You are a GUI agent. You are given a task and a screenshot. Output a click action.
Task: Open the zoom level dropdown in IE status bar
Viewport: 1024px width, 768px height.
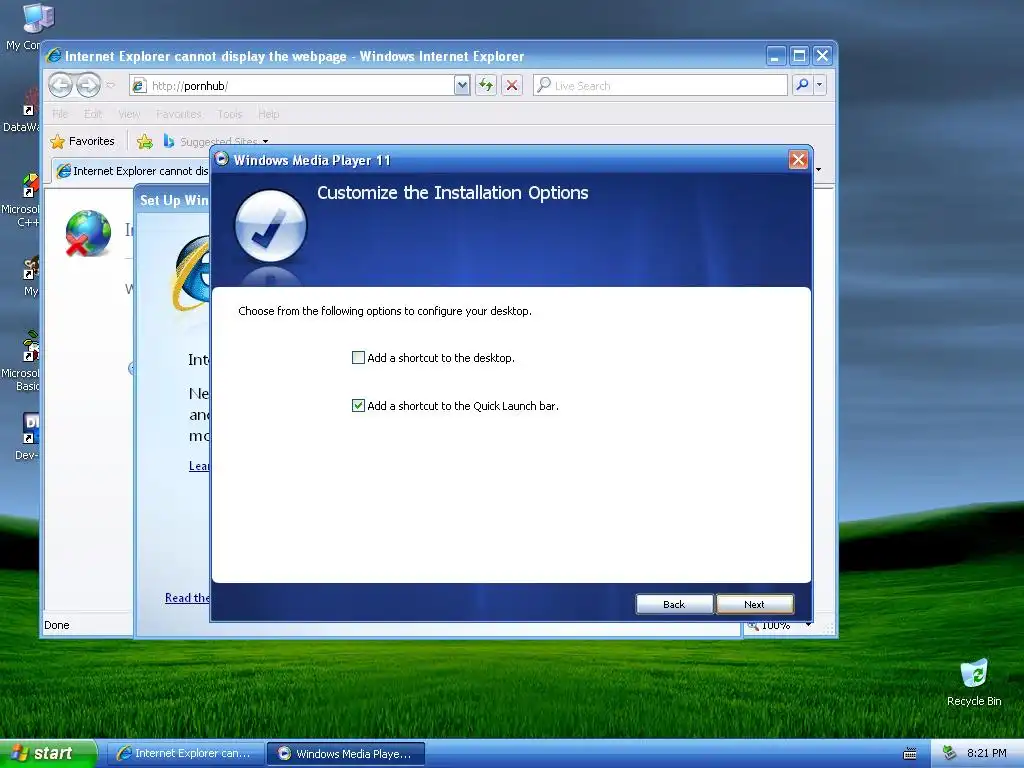click(x=809, y=625)
